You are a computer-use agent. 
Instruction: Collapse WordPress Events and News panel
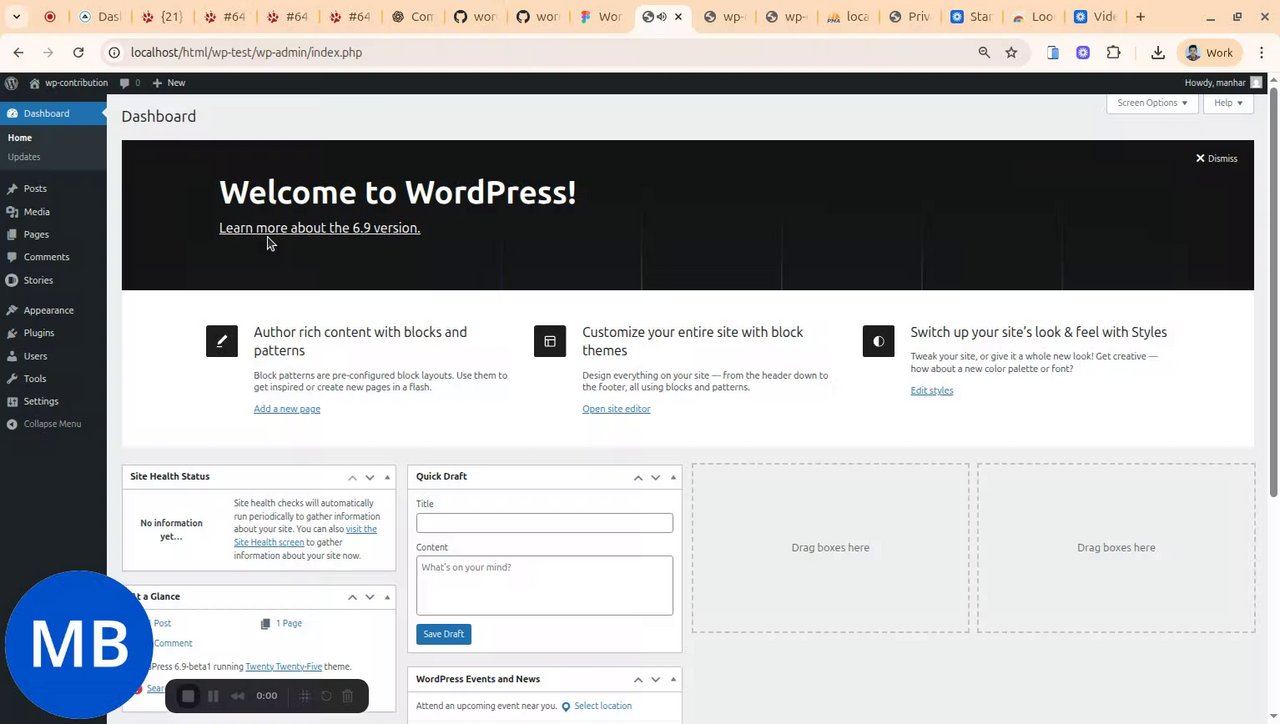point(673,679)
